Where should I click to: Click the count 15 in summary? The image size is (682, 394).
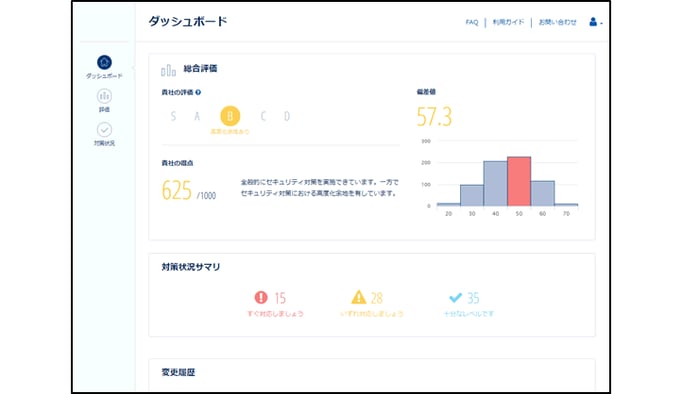coord(280,298)
